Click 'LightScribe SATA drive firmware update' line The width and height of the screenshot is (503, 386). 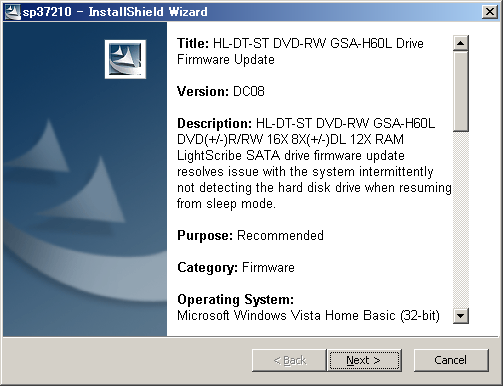(x=291, y=156)
